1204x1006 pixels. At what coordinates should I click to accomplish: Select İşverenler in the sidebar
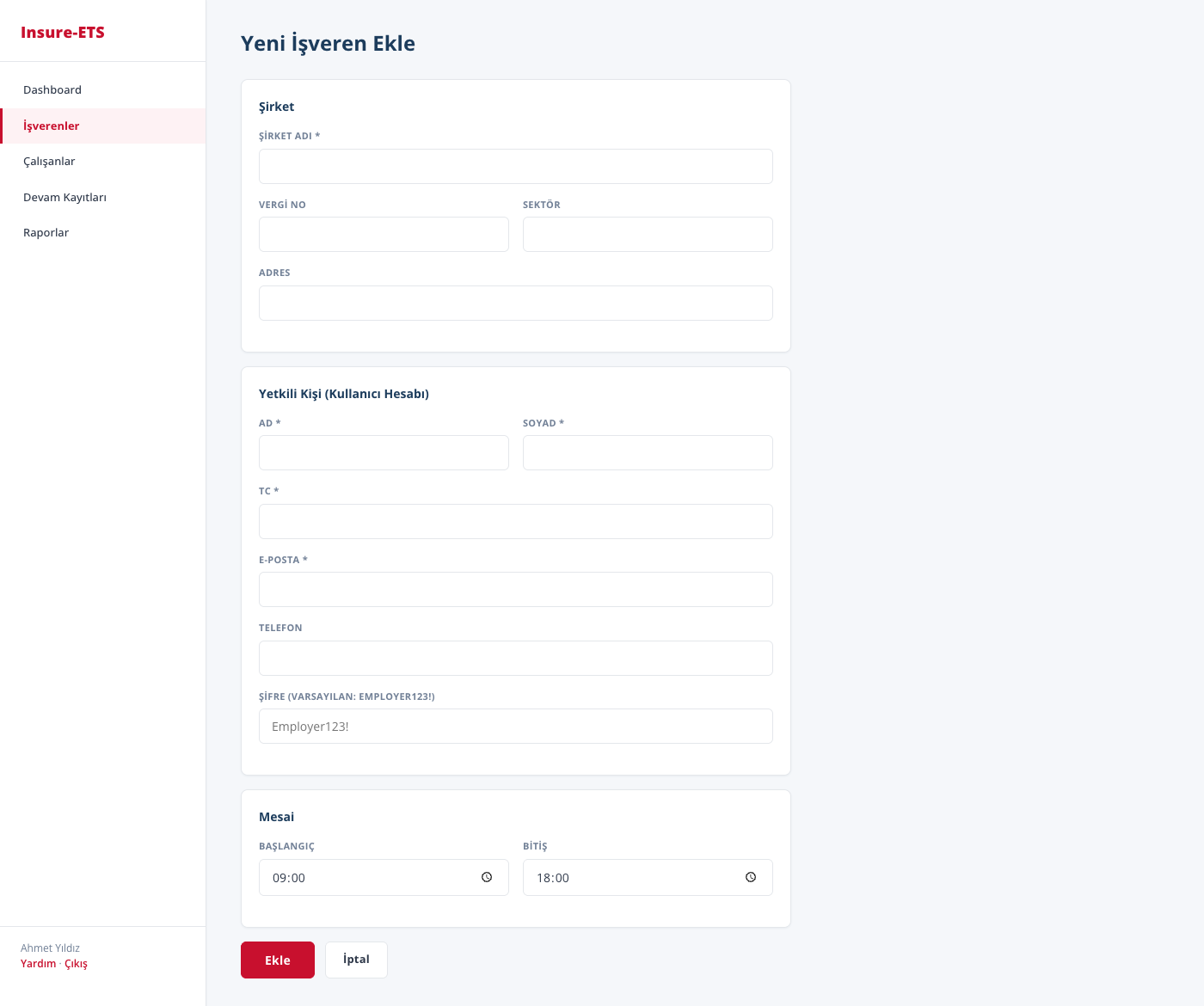tap(52, 126)
